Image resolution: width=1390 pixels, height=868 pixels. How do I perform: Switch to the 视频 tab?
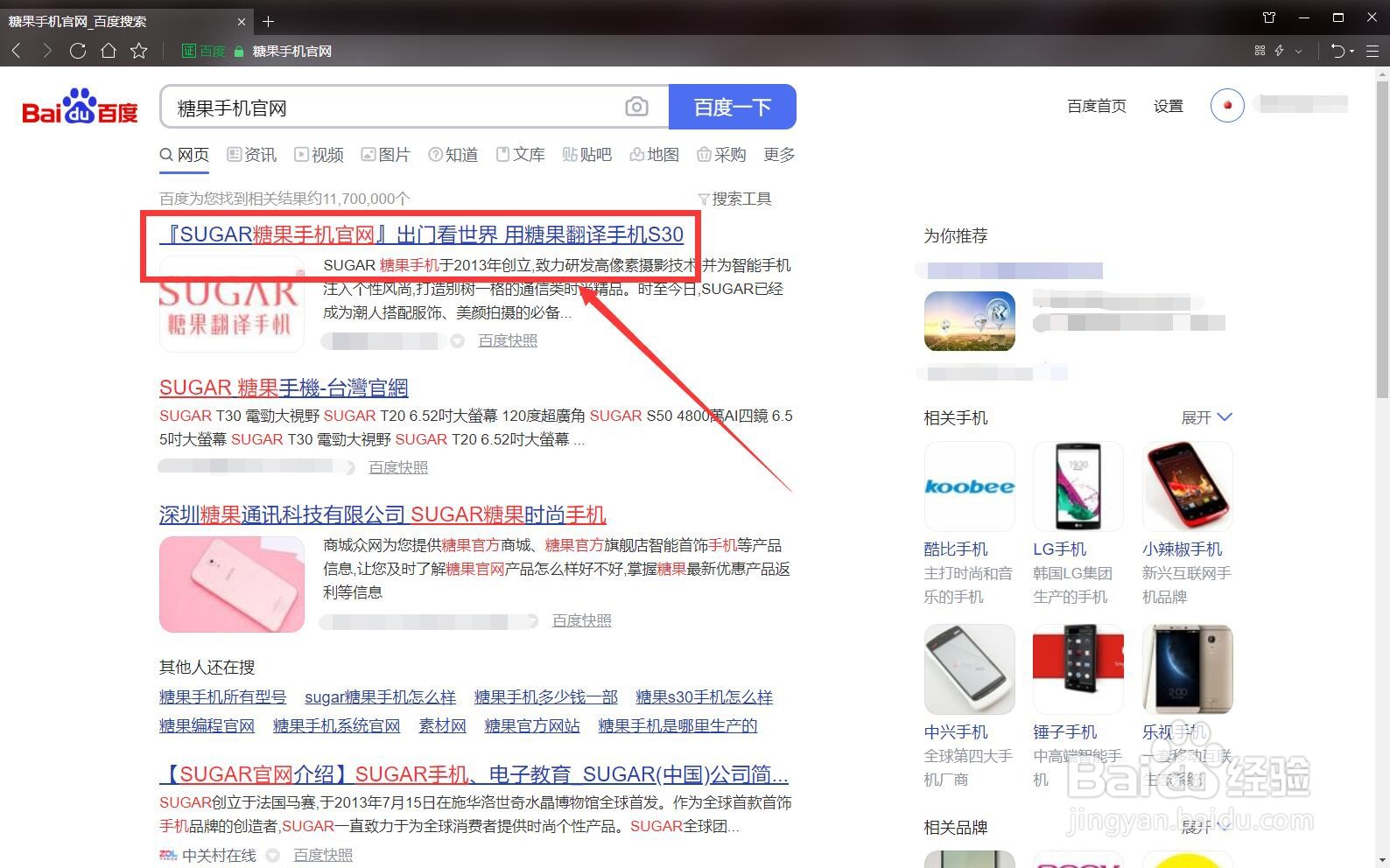pos(319,155)
